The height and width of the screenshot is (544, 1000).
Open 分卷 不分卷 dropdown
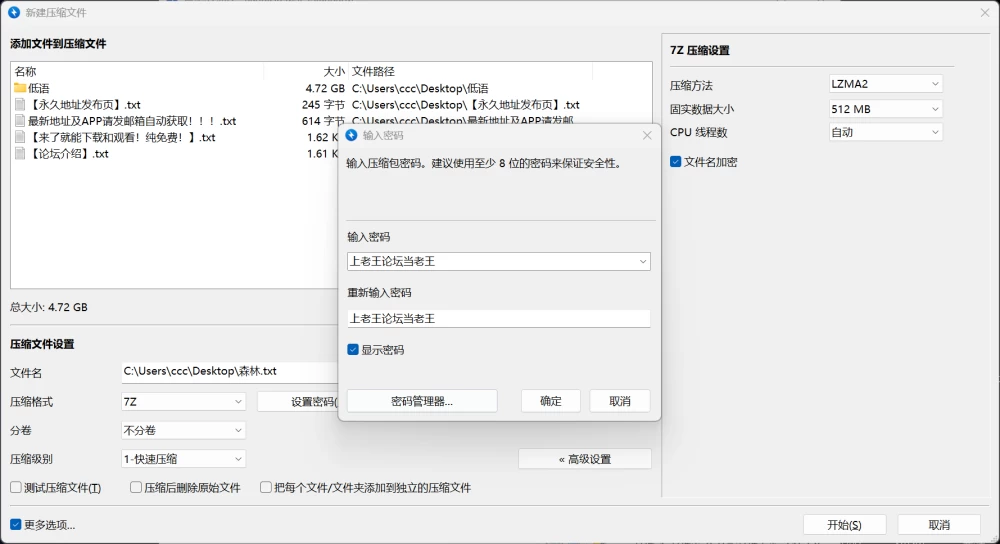[183, 430]
